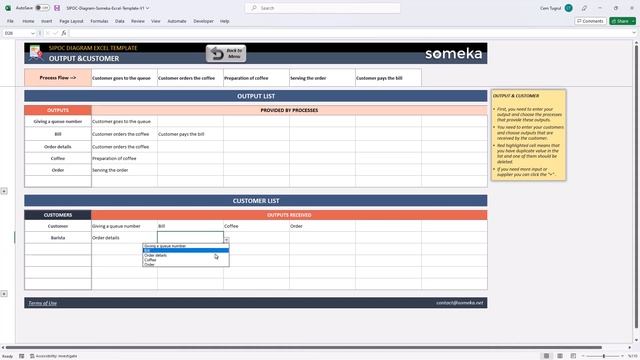
Task: Click the contact@someka.net link
Action: click(459, 303)
